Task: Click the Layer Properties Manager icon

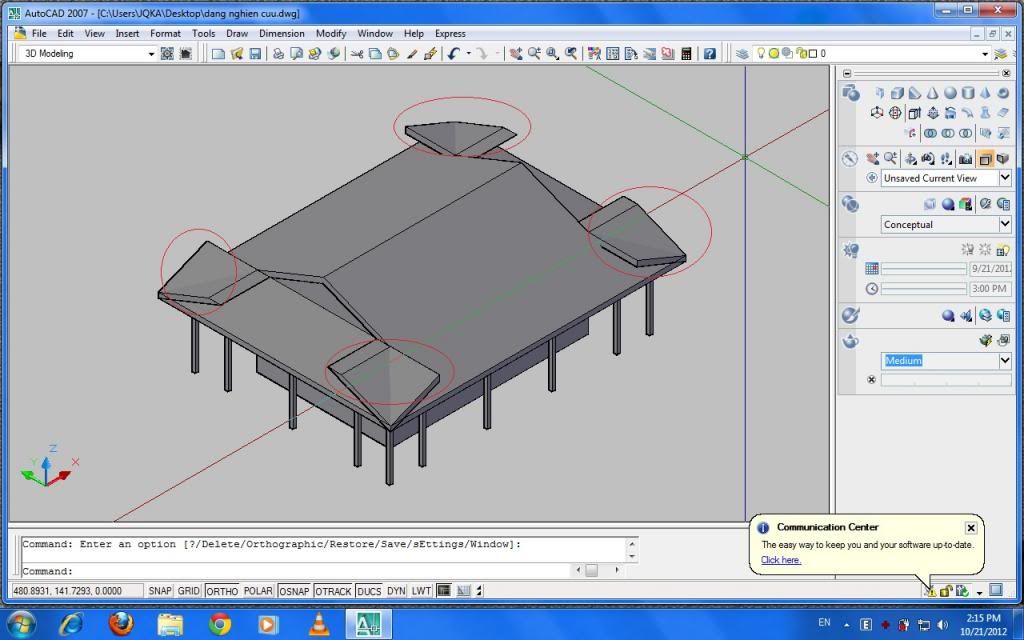Action: (742, 54)
